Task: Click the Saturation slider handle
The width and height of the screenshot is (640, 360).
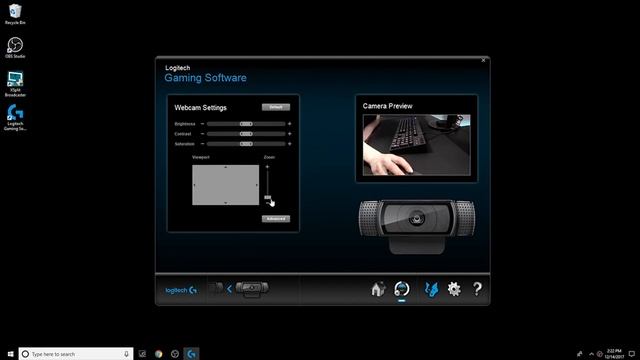Action: tap(246, 144)
